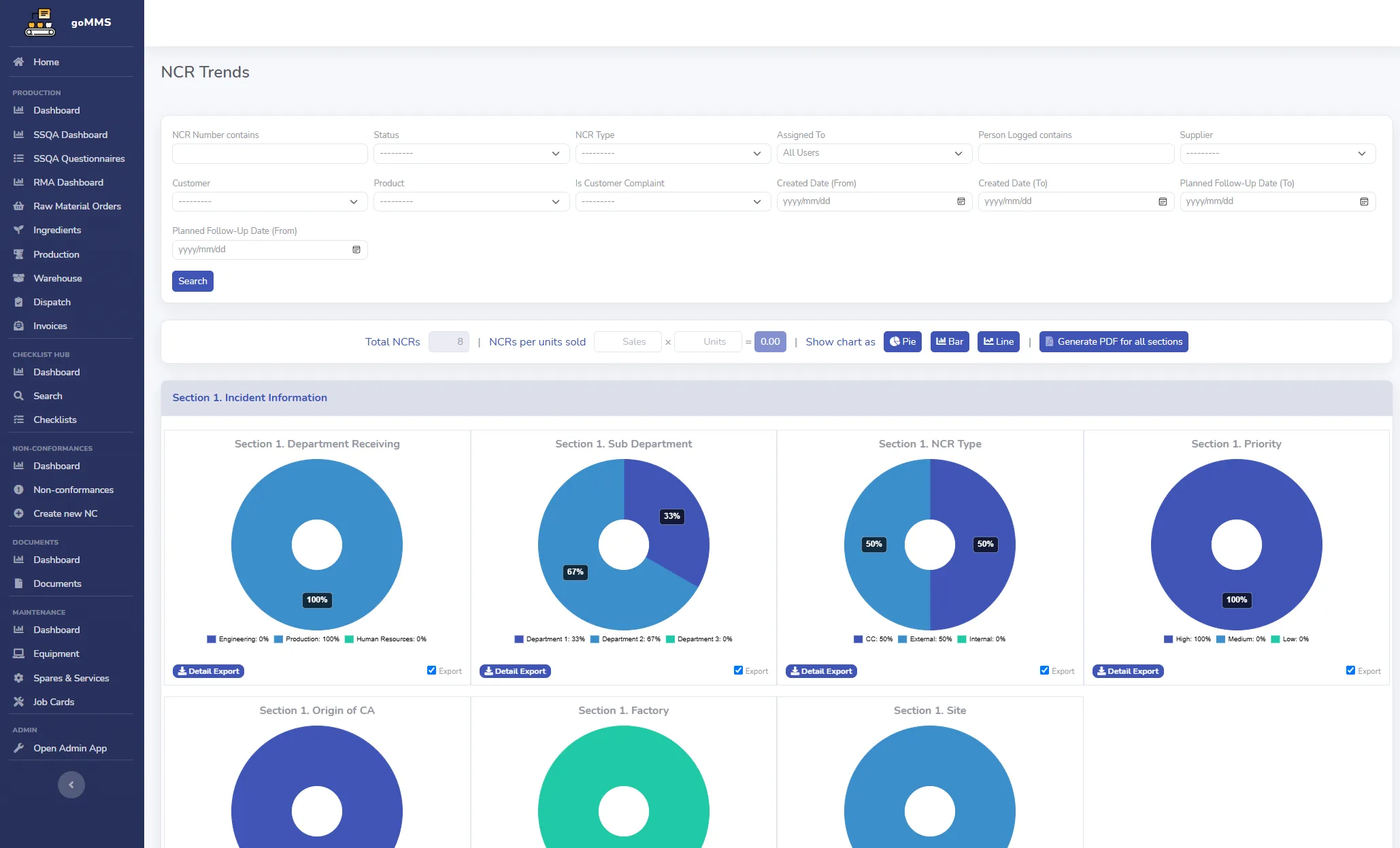The width and height of the screenshot is (1400, 848).
Task: Collapse the sidebar with the chevron button
Action: [x=71, y=785]
